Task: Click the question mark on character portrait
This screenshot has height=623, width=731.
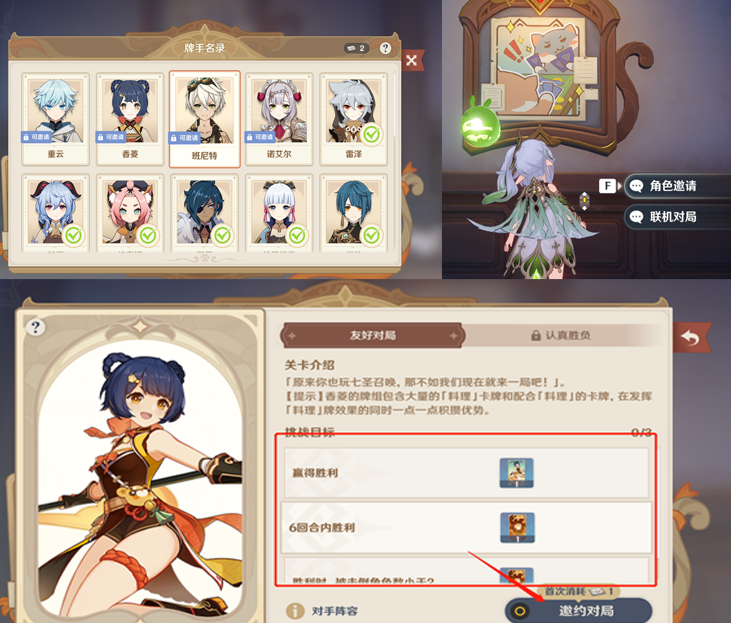Action: click(x=35, y=327)
